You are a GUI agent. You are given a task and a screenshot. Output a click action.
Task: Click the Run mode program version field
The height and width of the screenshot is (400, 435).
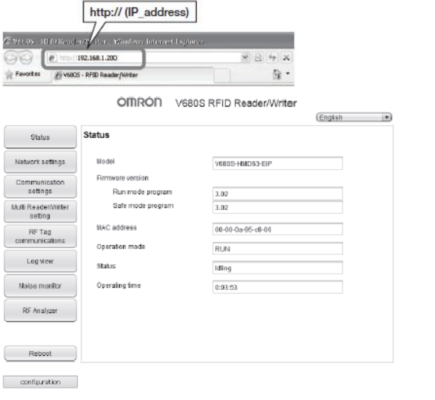277,194
